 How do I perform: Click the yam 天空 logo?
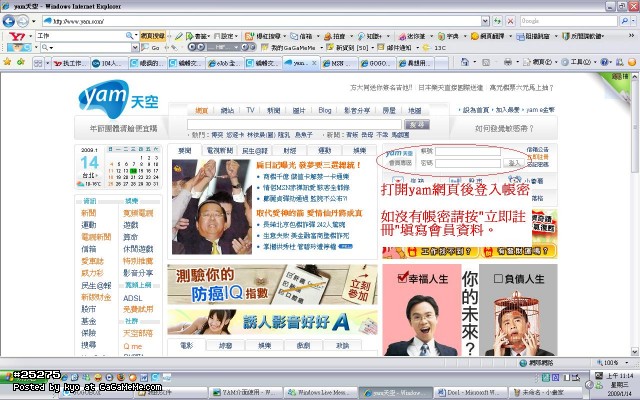[x=118, y=98]
